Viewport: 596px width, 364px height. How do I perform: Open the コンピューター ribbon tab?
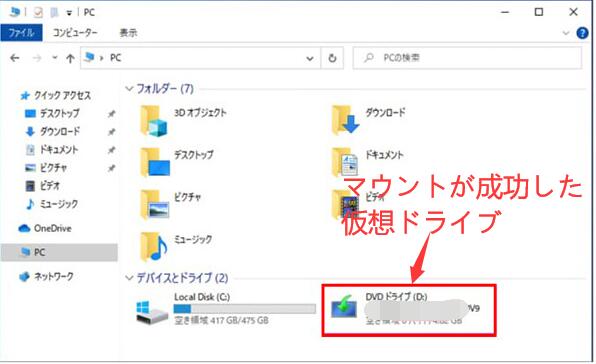point(75,33)
